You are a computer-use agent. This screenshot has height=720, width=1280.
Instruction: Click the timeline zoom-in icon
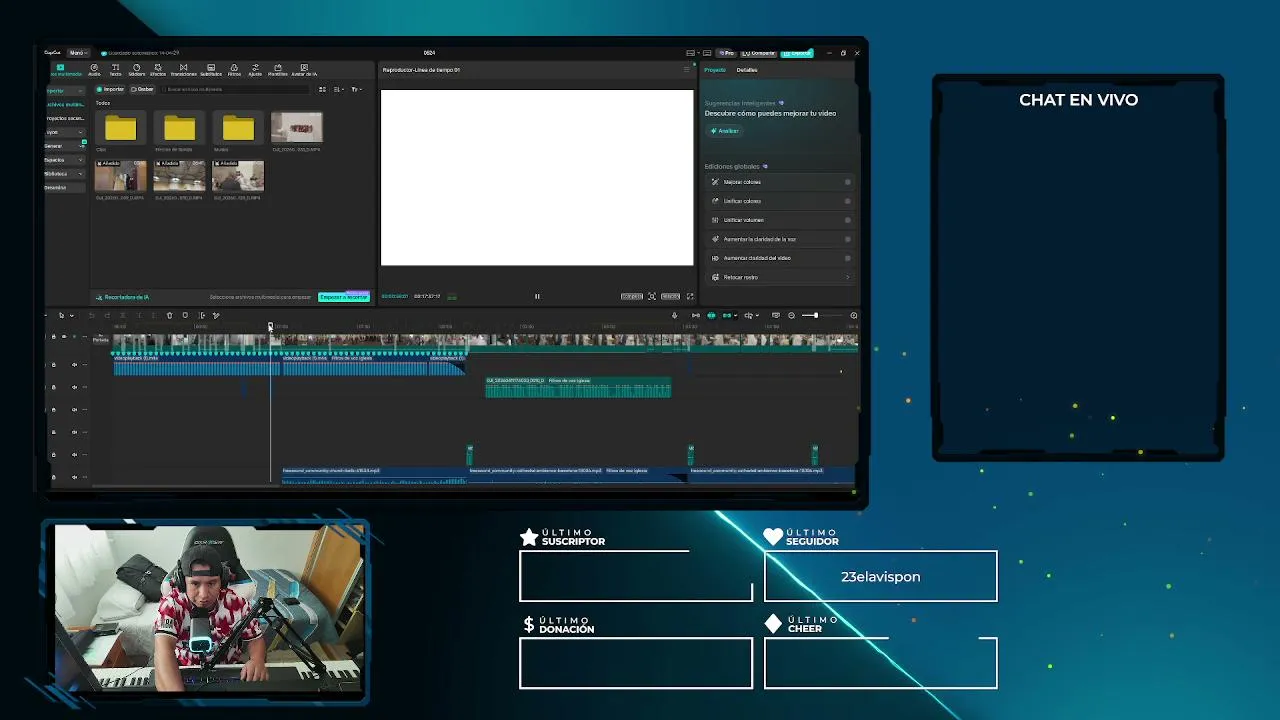coord(853,315)
